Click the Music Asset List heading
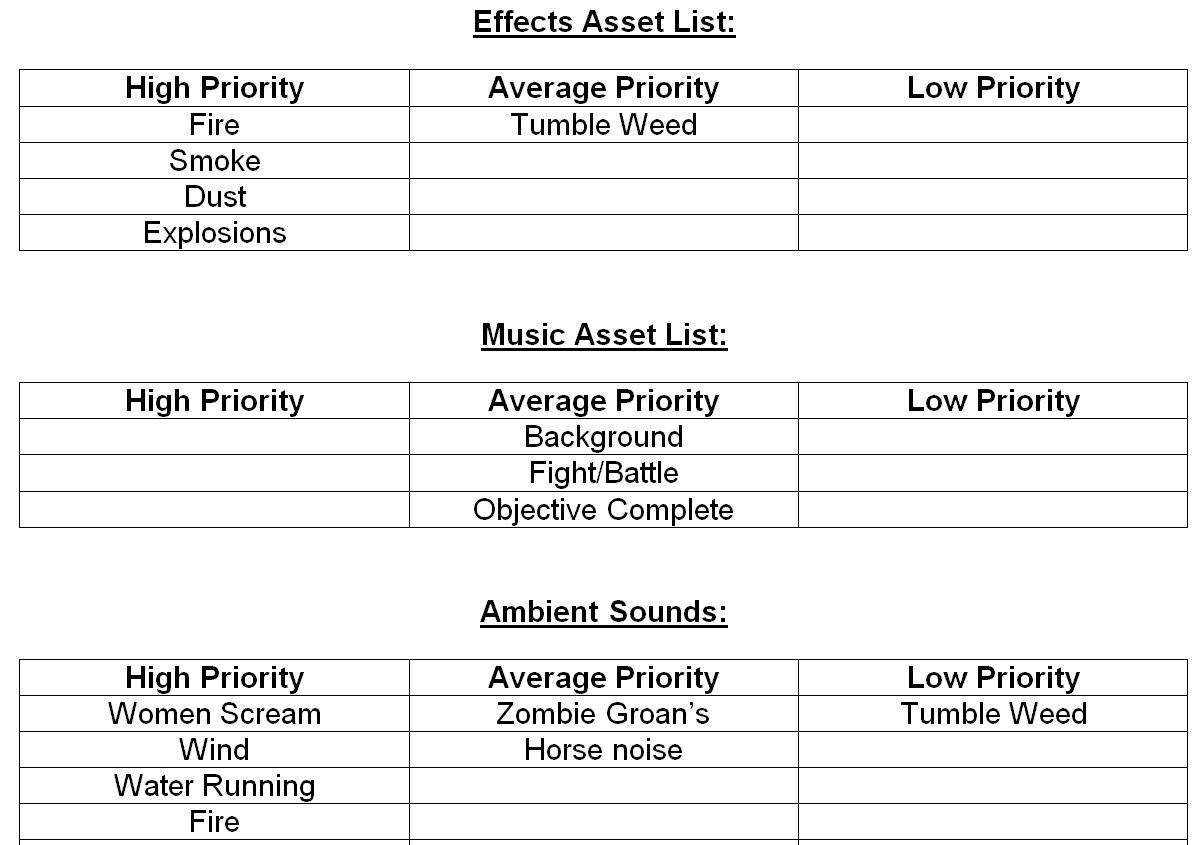This screenshot has width=1199, height=845. (604, 335)
